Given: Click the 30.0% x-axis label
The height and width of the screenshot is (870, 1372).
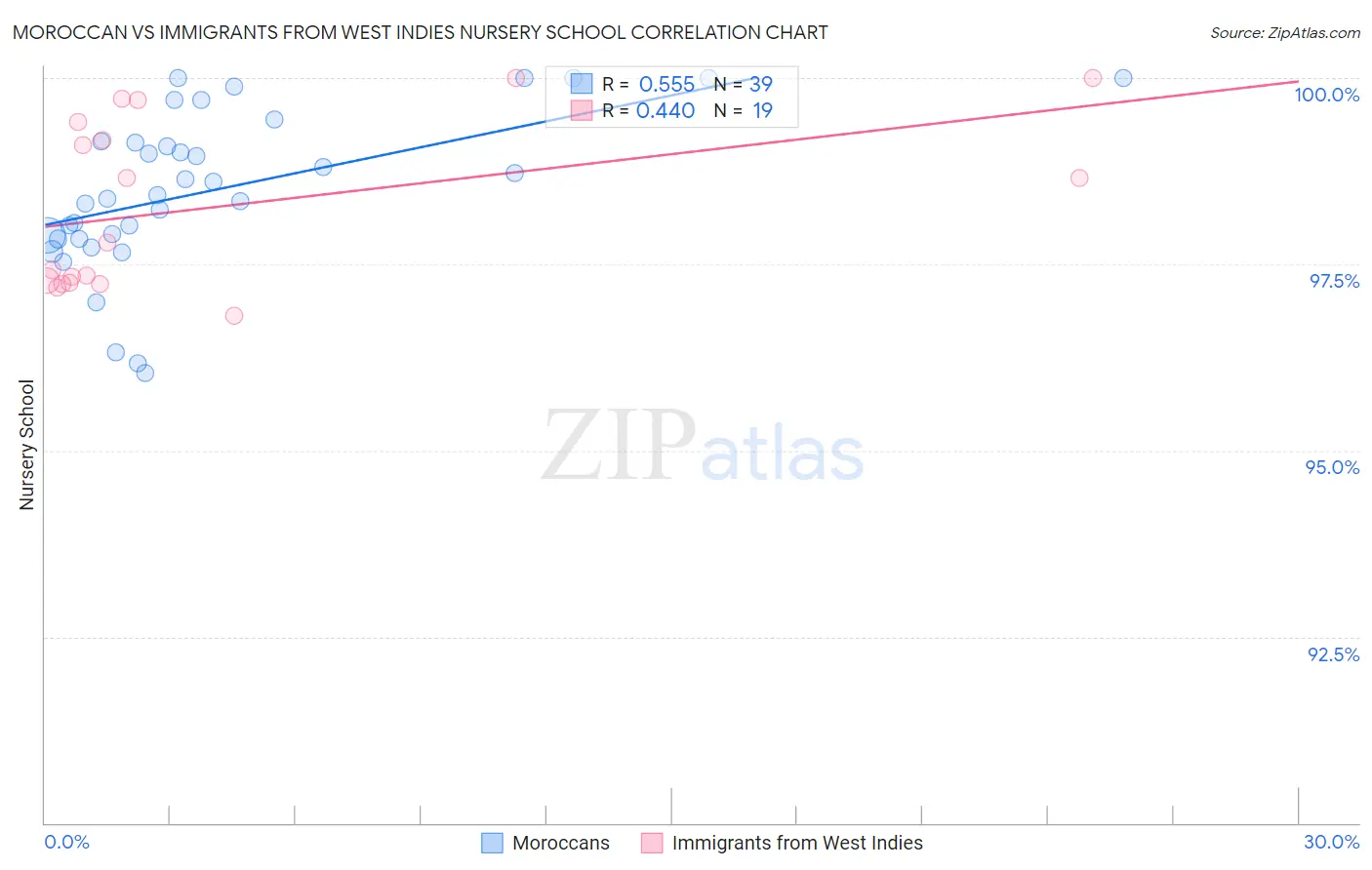Looking at the screenshot, I should pos(1331,842).
